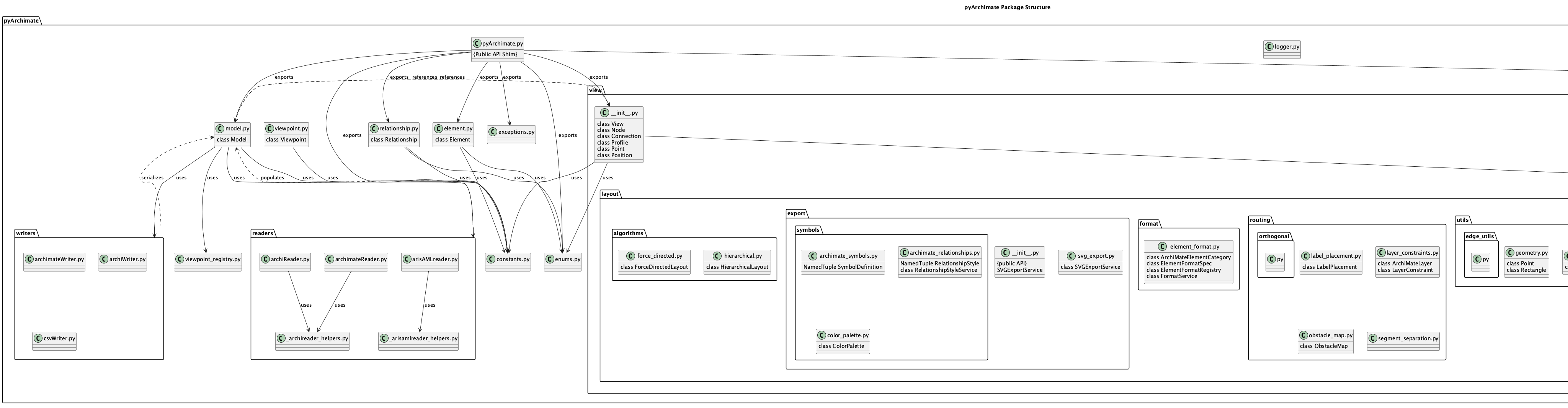Click the csvWriter.py class icon
This screenshot has height=408, width=1568.
(38, 339)
